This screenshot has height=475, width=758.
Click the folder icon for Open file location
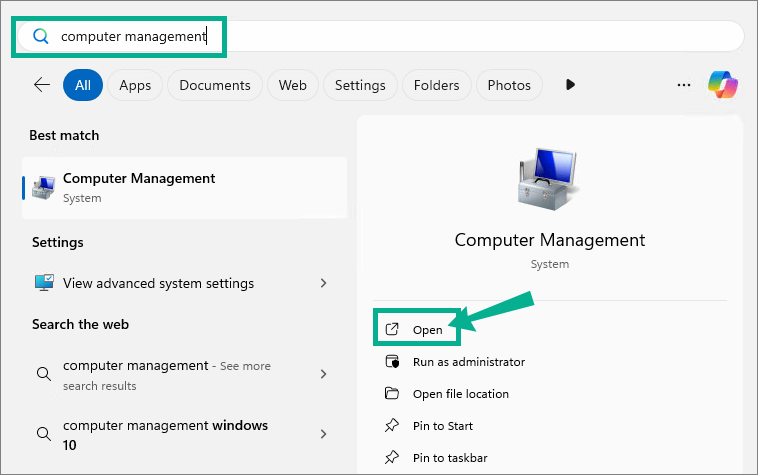[392, 393]
